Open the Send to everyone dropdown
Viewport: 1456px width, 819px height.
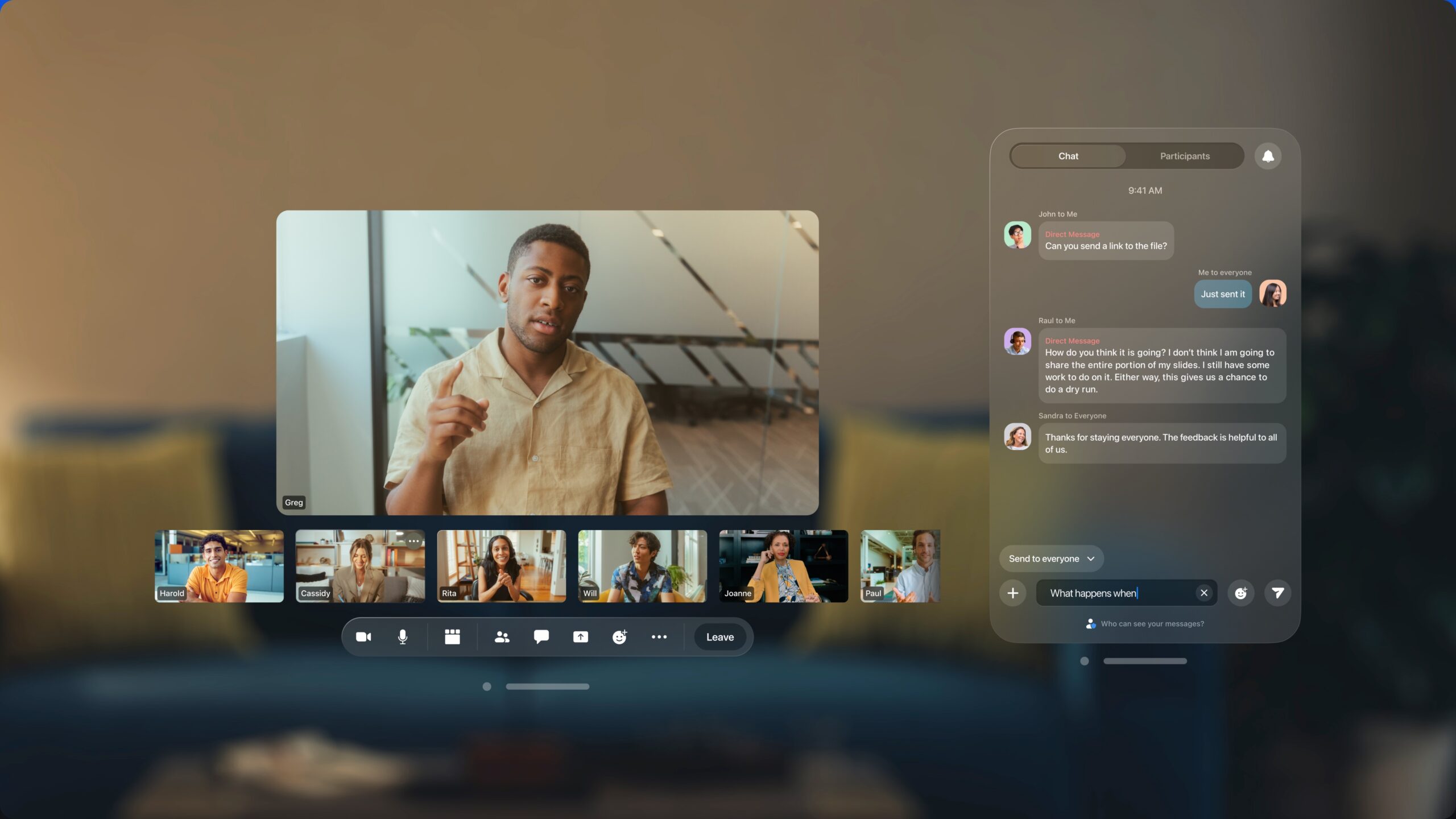(1051, 558)
